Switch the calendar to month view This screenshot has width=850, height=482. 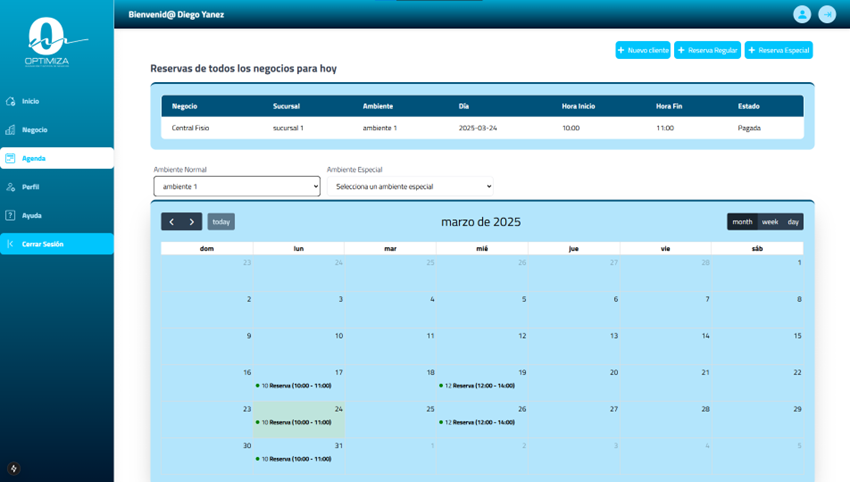point(742,222)
